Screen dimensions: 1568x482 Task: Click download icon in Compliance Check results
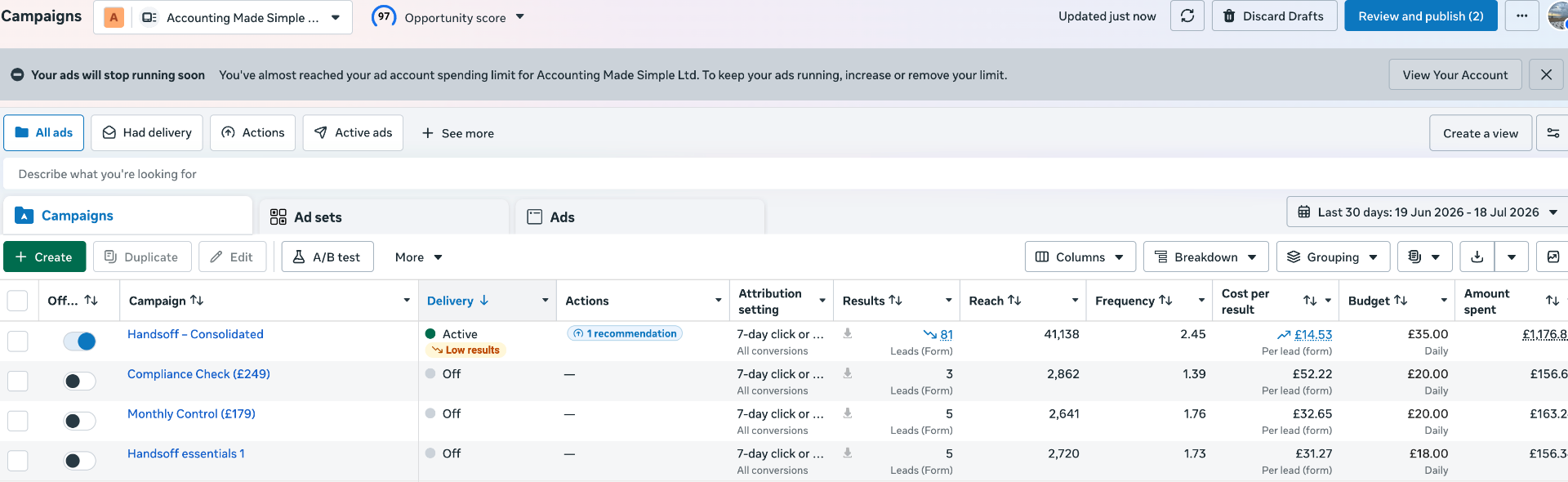tap(848, 373)
